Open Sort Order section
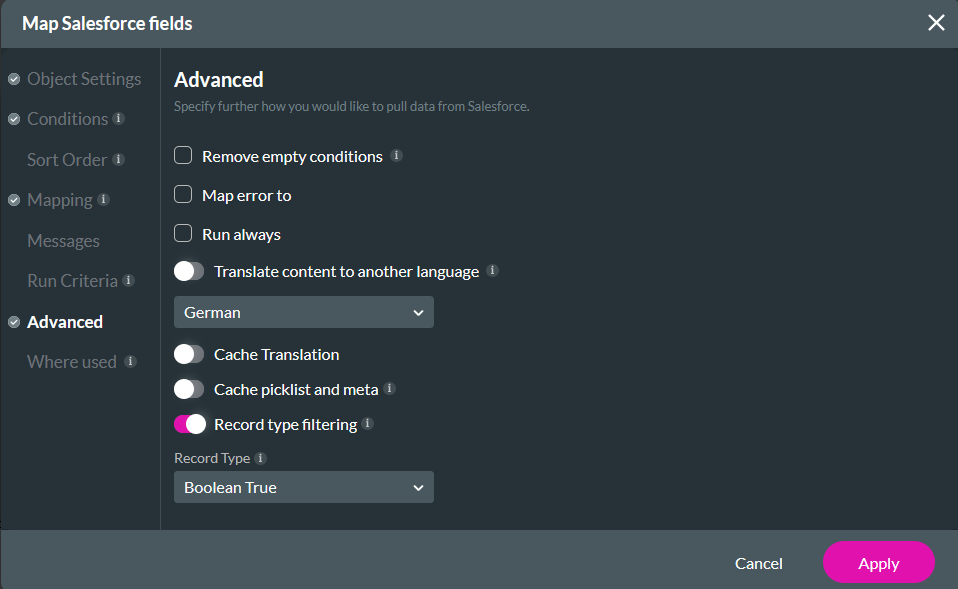The image size is (958, 589). [67, 159]
